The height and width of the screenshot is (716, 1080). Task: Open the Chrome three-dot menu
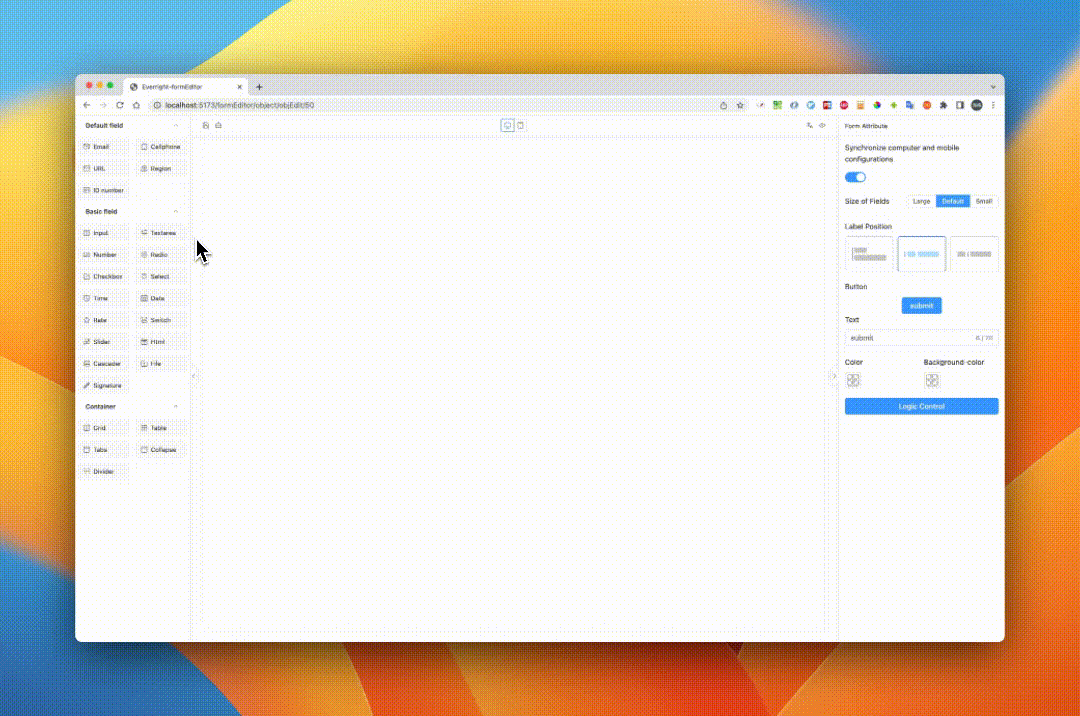tap(993, 105)
